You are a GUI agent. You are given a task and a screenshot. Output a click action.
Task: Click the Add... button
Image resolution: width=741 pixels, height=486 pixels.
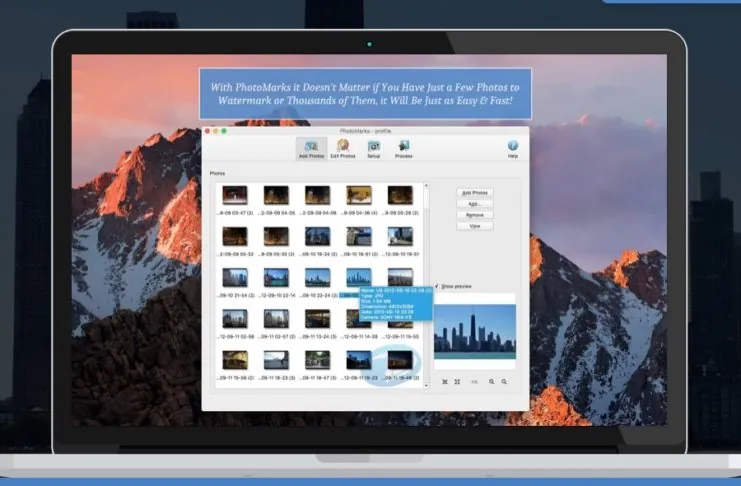click(475, 203)
